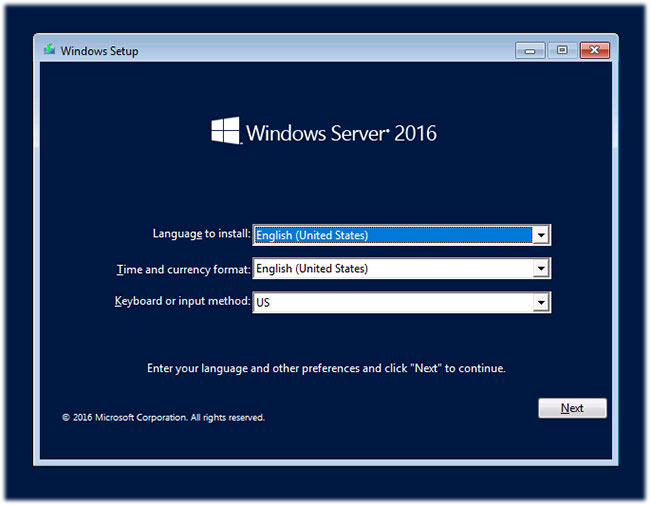Screen dimensions: 650x505
Task: Click the 'Enter your language' instruction text
Action: click(x=326, y=368)
